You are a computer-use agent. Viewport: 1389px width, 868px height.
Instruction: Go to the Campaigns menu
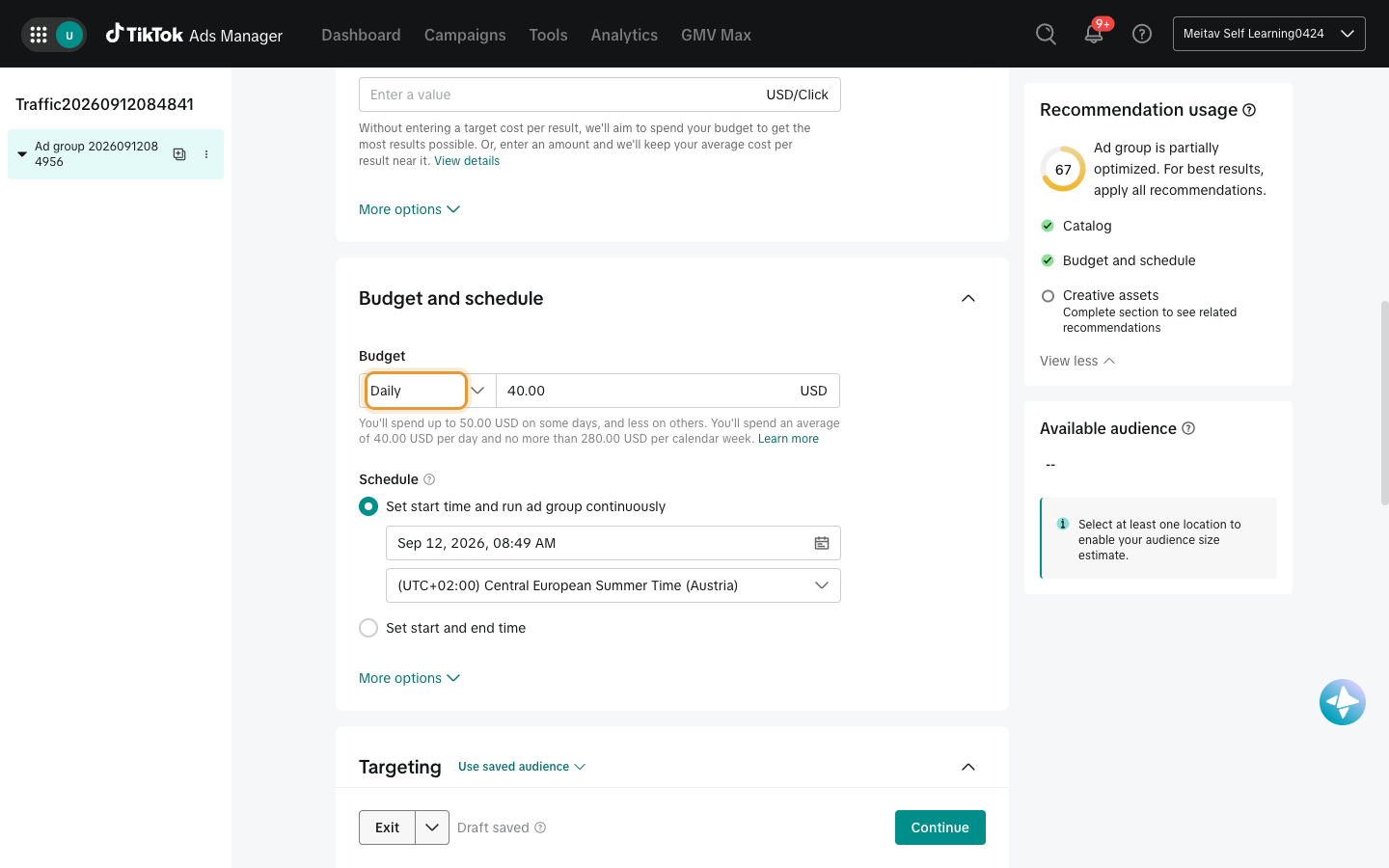pyautogui.click(x=465, y=35)
